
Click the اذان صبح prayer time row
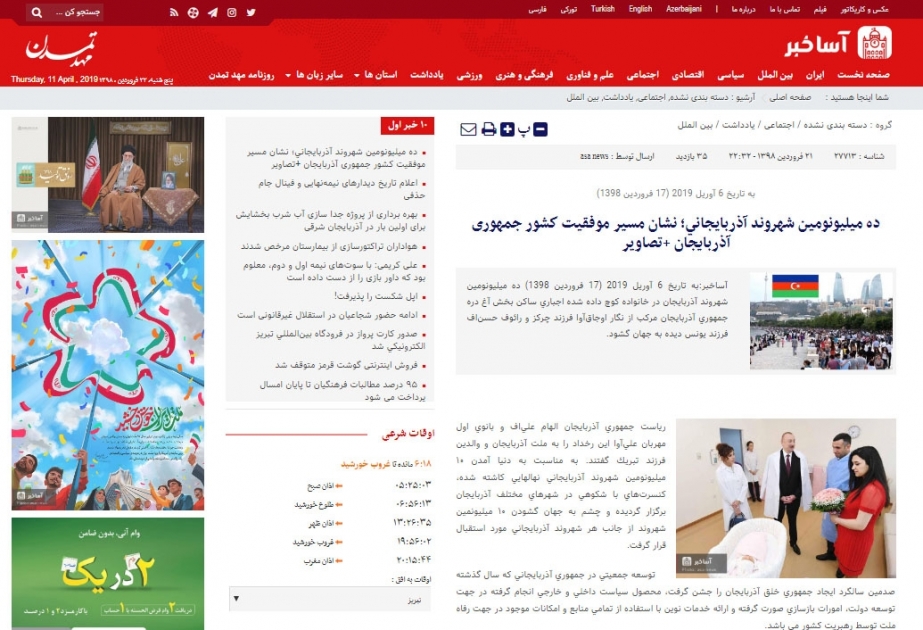pyautogui.click(x=369, y=486)
